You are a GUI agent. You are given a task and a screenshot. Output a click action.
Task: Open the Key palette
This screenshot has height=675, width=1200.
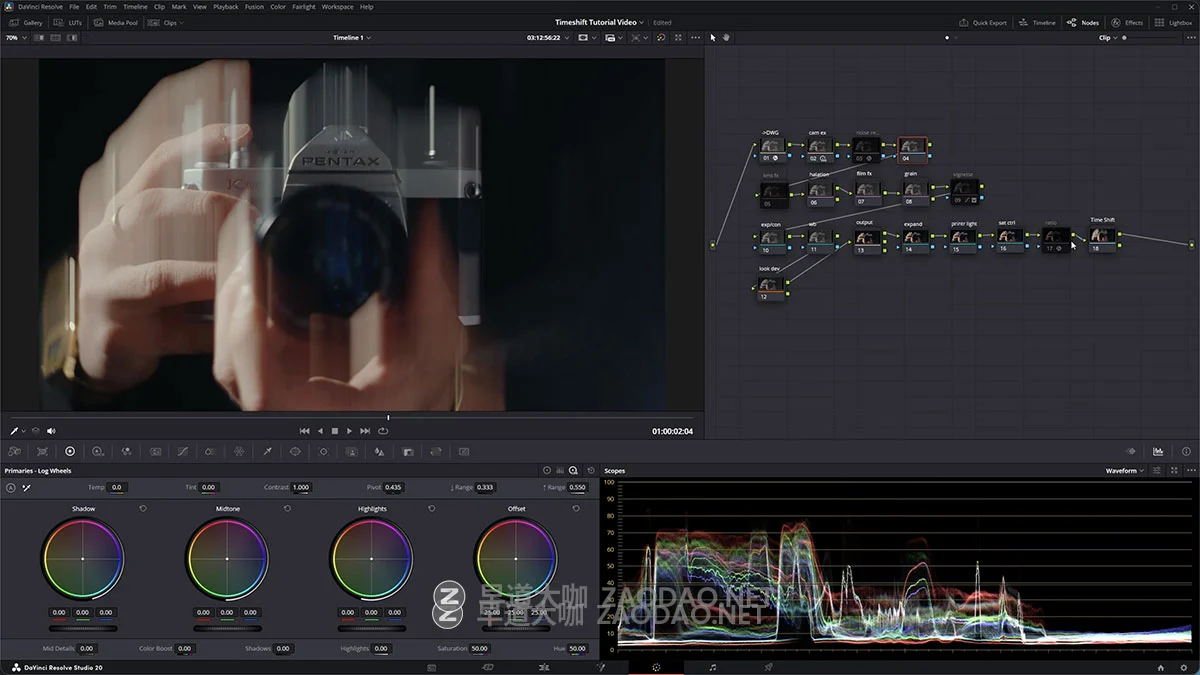coord(408,451)
